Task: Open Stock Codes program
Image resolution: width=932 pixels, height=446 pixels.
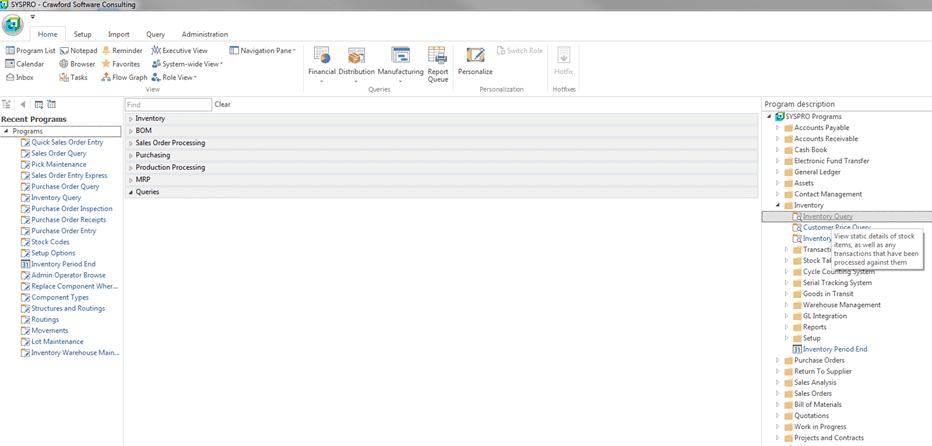Action: pyautogui.click(x=51, y=242)
